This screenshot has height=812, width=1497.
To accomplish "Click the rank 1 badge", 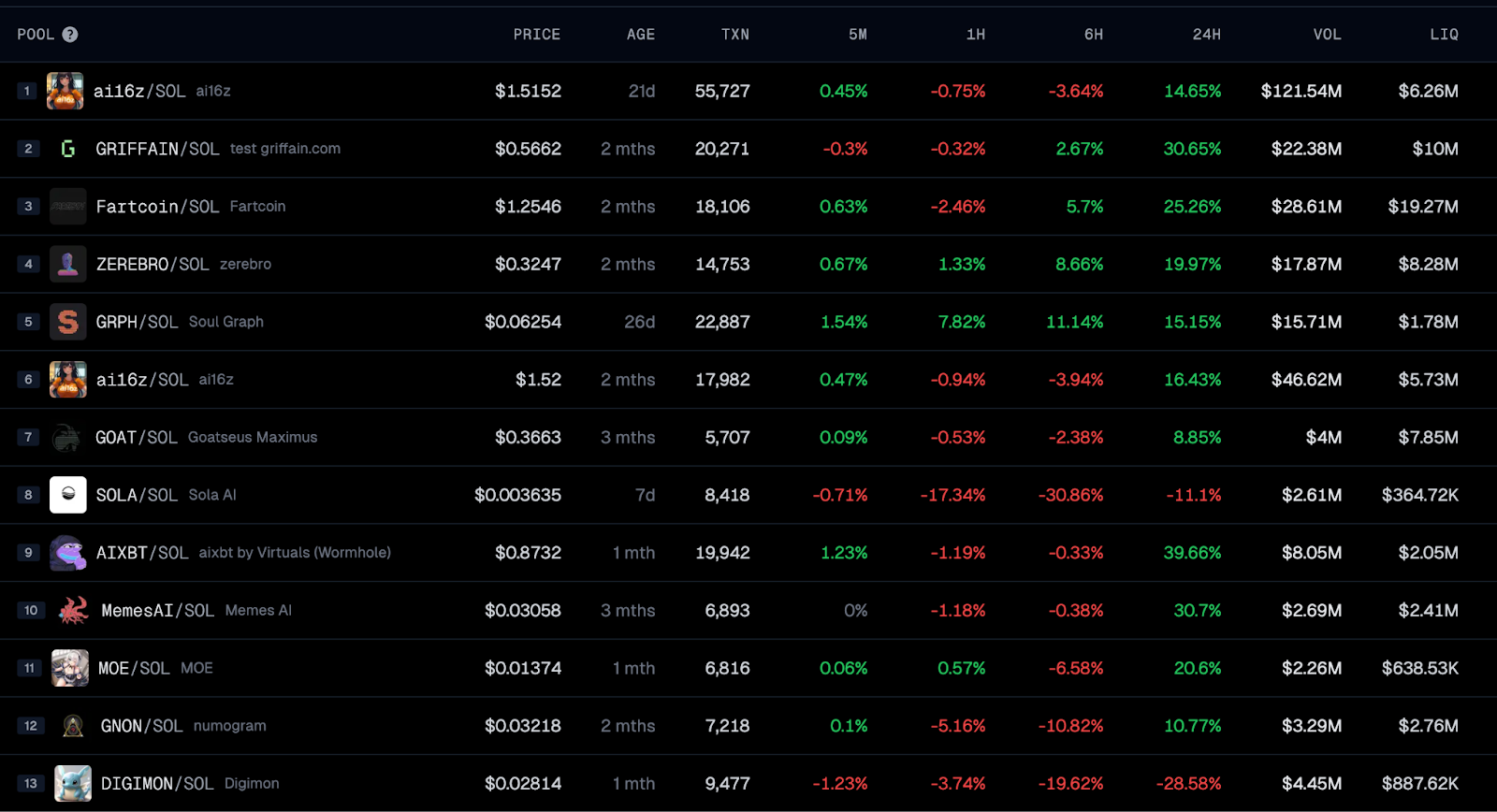I will (x=27, y=91).
